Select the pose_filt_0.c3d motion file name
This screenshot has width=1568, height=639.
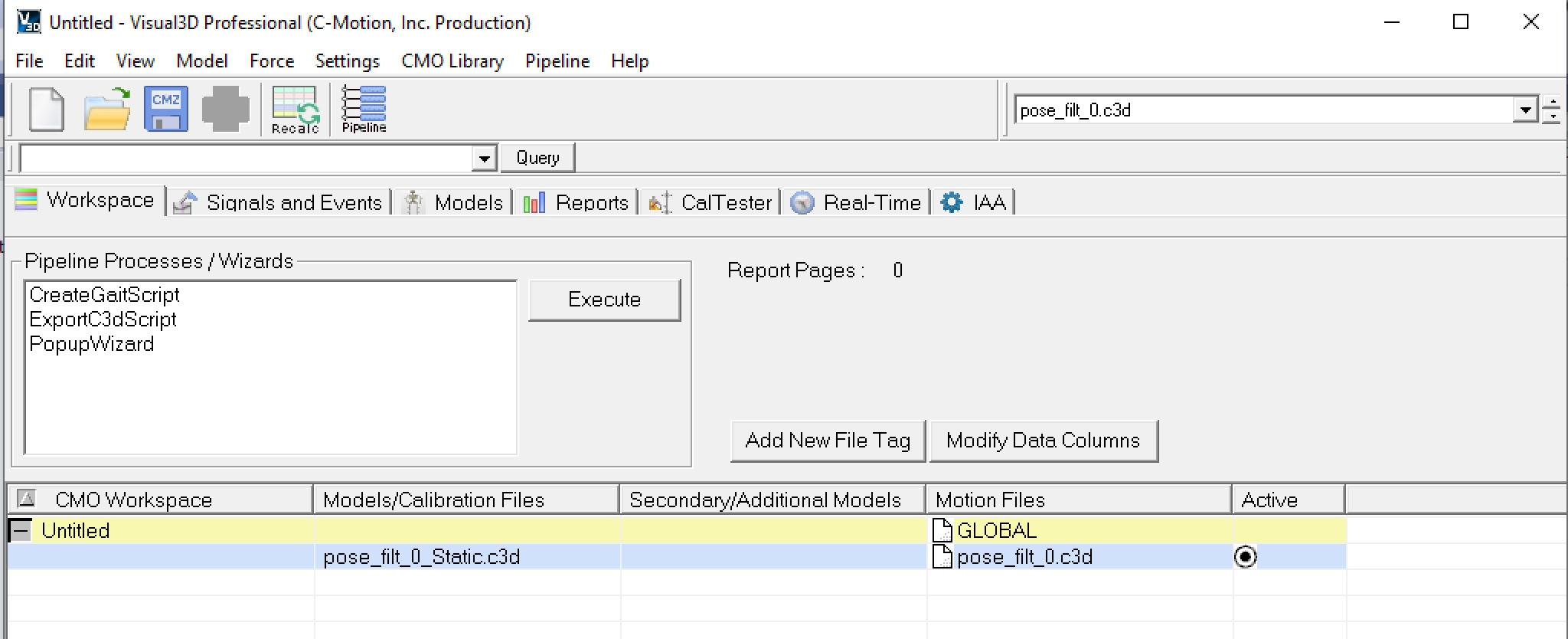coord(1024,557)
